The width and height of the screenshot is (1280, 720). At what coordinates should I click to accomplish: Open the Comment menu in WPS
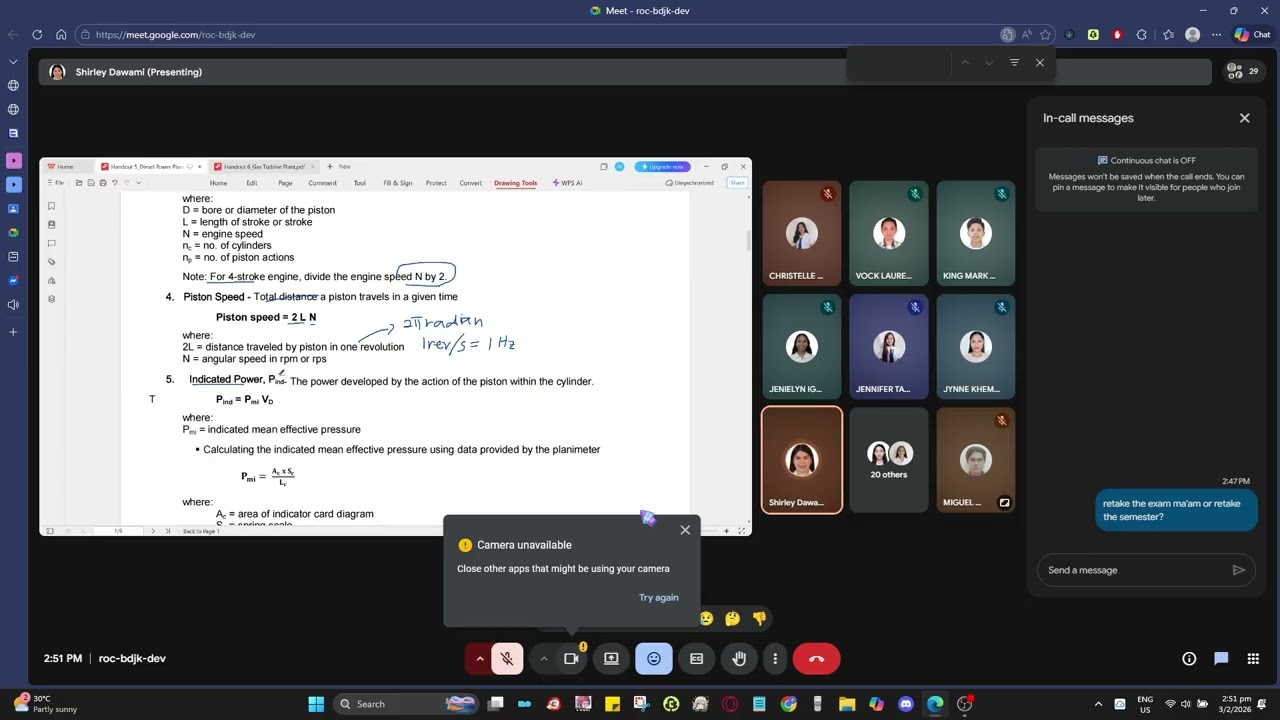(322, 183)
